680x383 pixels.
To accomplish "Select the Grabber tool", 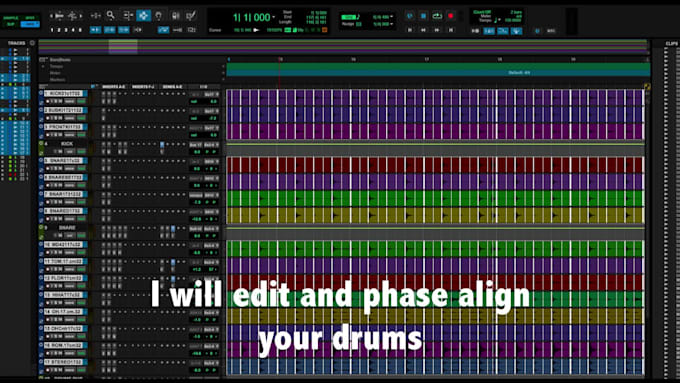I will click(159, 16).
